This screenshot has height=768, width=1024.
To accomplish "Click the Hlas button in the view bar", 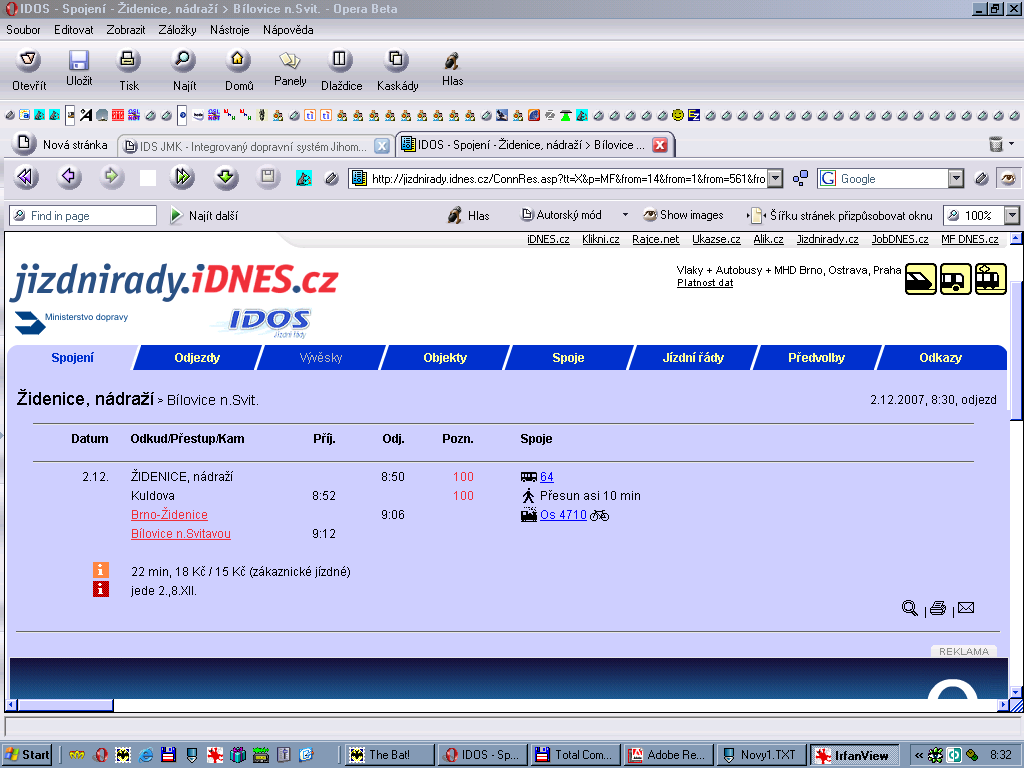I will [x=468, y=216].
